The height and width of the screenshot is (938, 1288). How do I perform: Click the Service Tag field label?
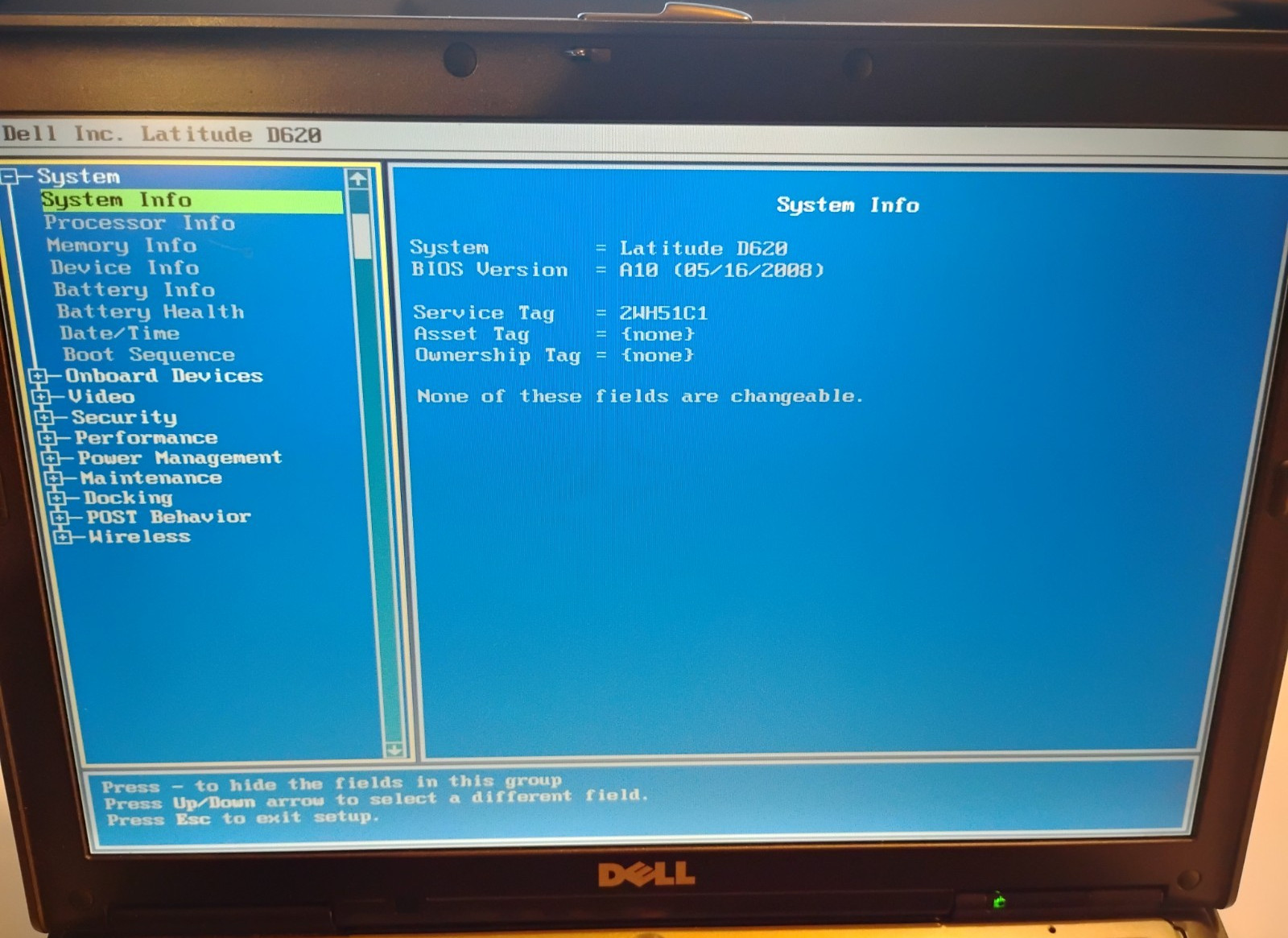click(x=484, y=313)
